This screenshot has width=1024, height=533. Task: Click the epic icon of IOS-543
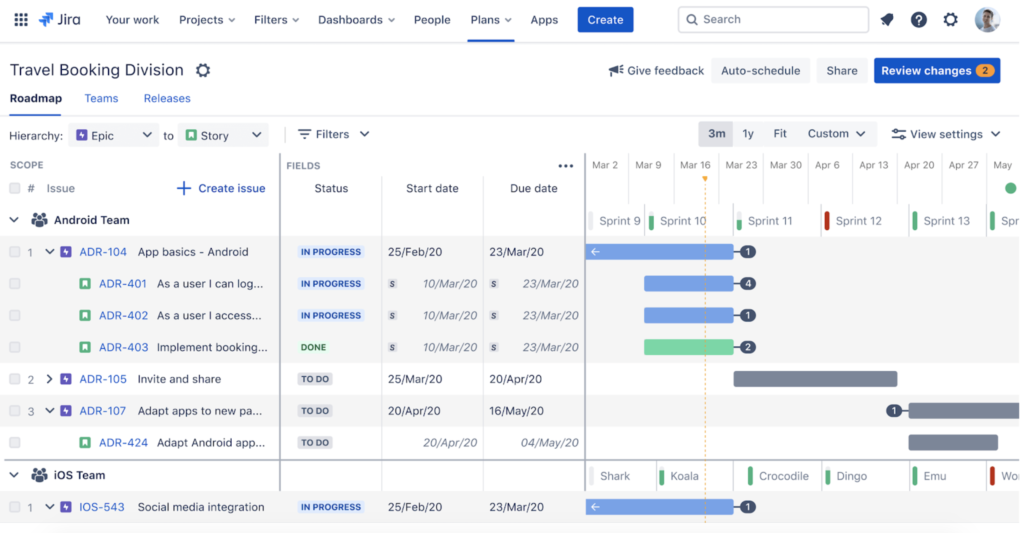pos(66,507)
